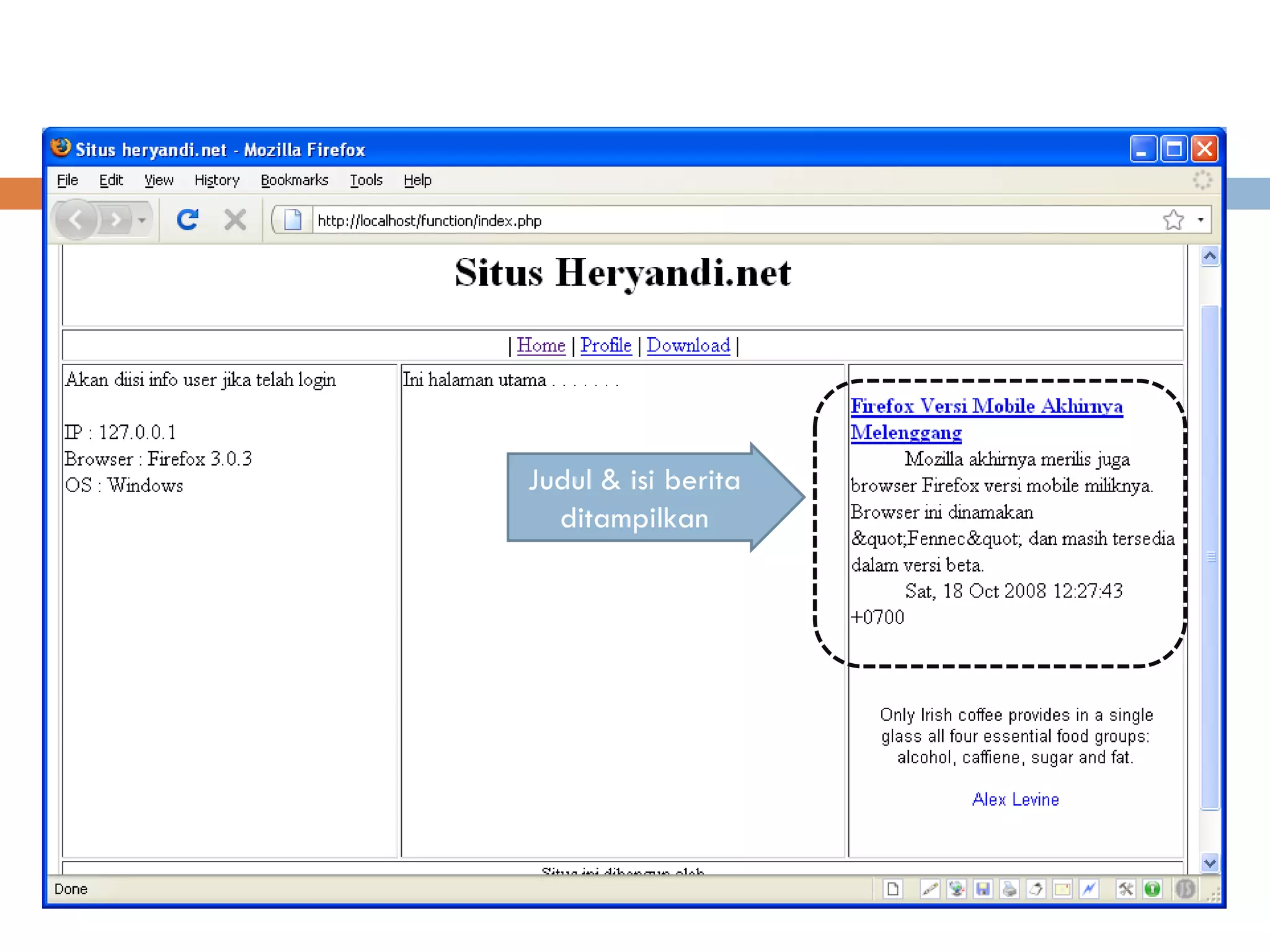Click the tools wrench-hammer status bar icon

1126,889
